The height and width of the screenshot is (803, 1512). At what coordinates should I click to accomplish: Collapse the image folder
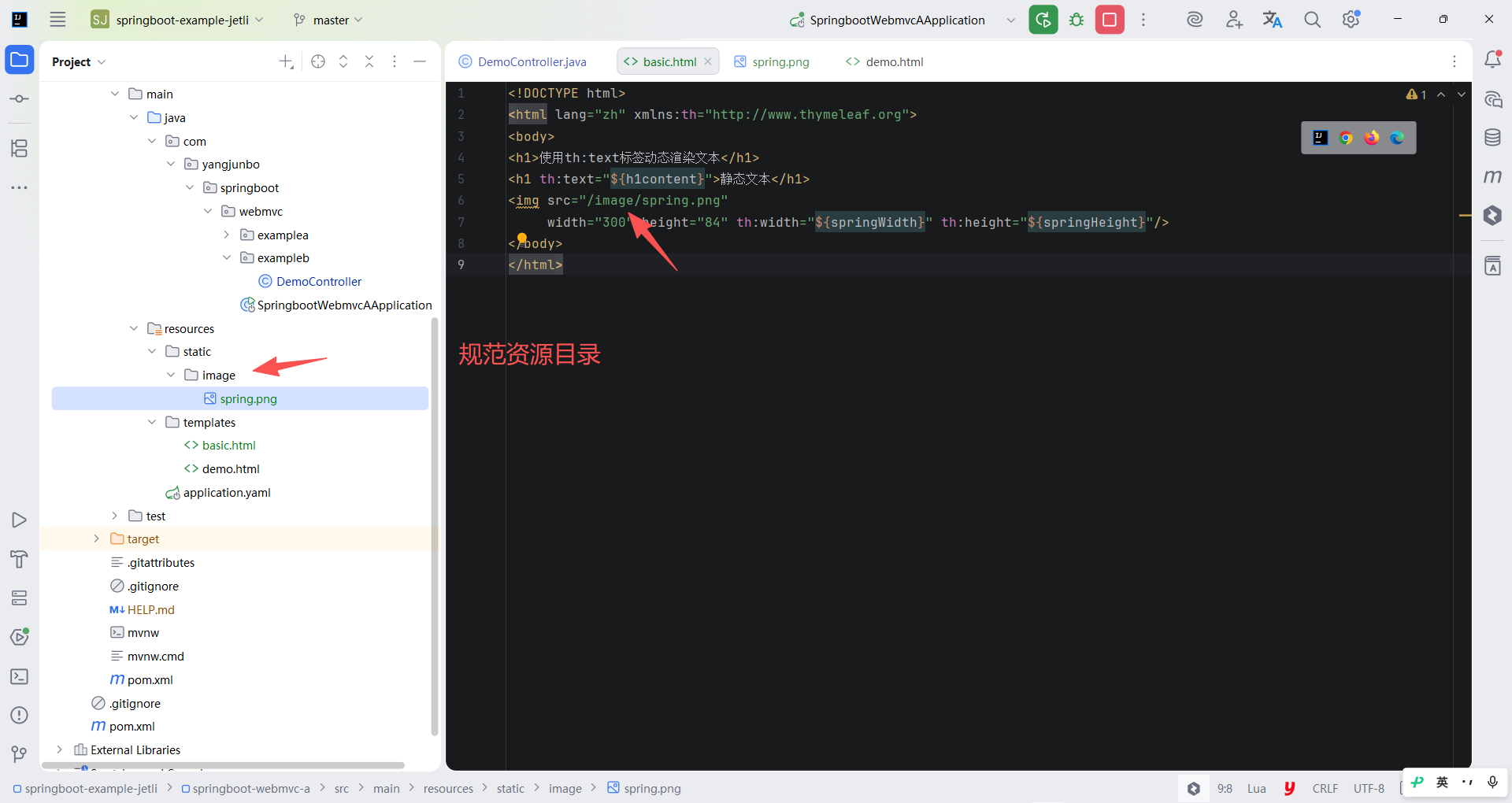point(171,375)
